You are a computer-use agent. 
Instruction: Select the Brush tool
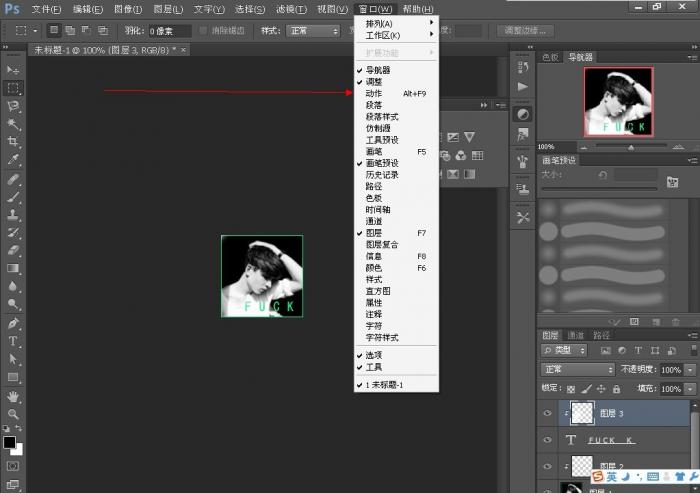tap(13, 197)
